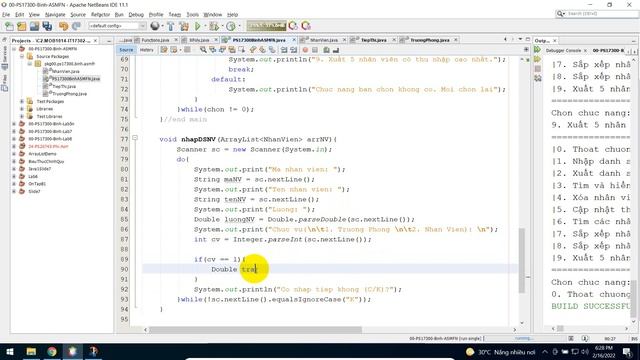Screen dimensions: 640x360
Task: Click the second profiler icon after memory bar
Action: (x=306, y=26)
